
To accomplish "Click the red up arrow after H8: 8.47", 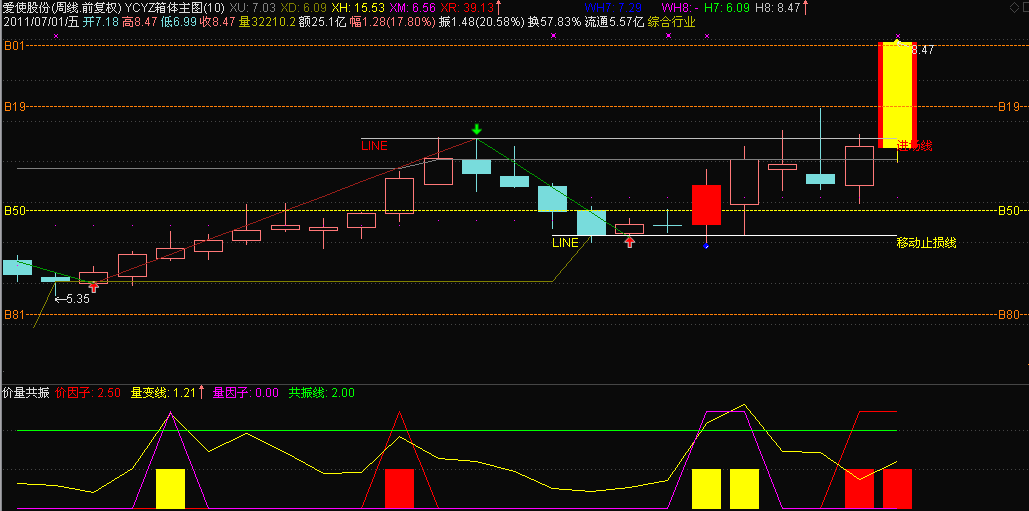I will coord(806,8).
